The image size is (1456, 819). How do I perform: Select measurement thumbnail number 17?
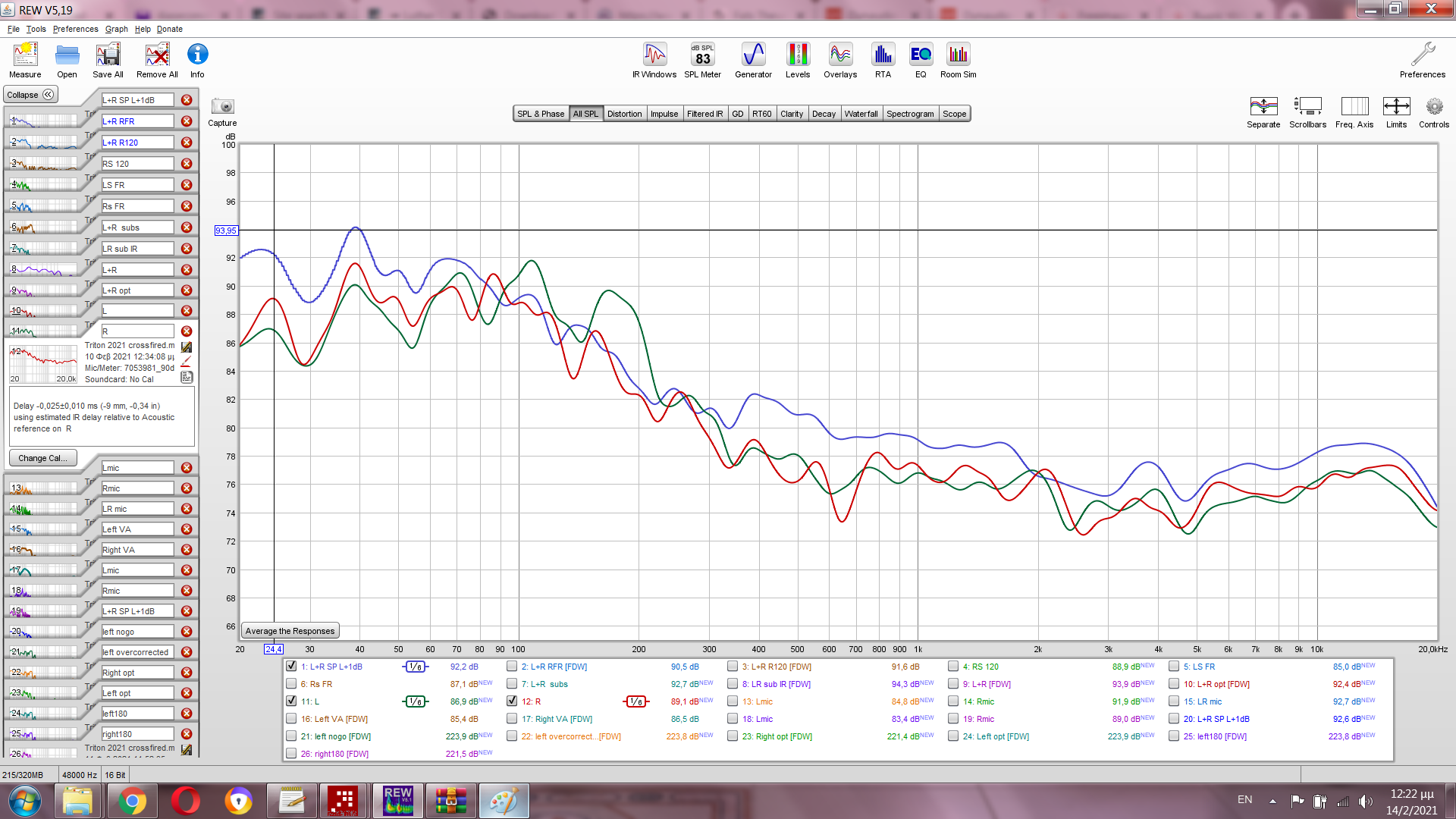[x=42, y=570]
